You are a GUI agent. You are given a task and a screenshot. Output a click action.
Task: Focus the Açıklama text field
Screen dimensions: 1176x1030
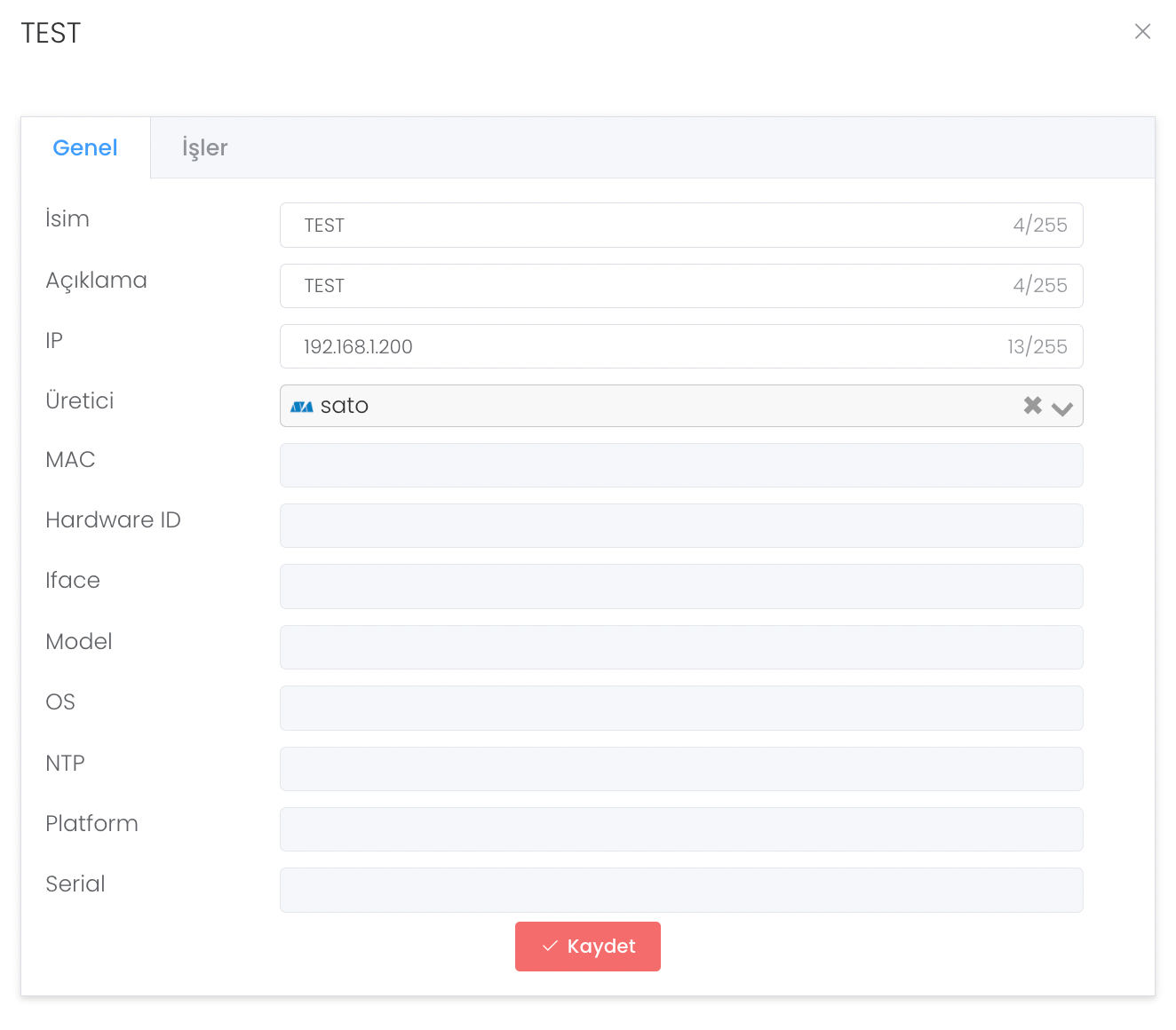pyautogui.click(x=648, y=286)
